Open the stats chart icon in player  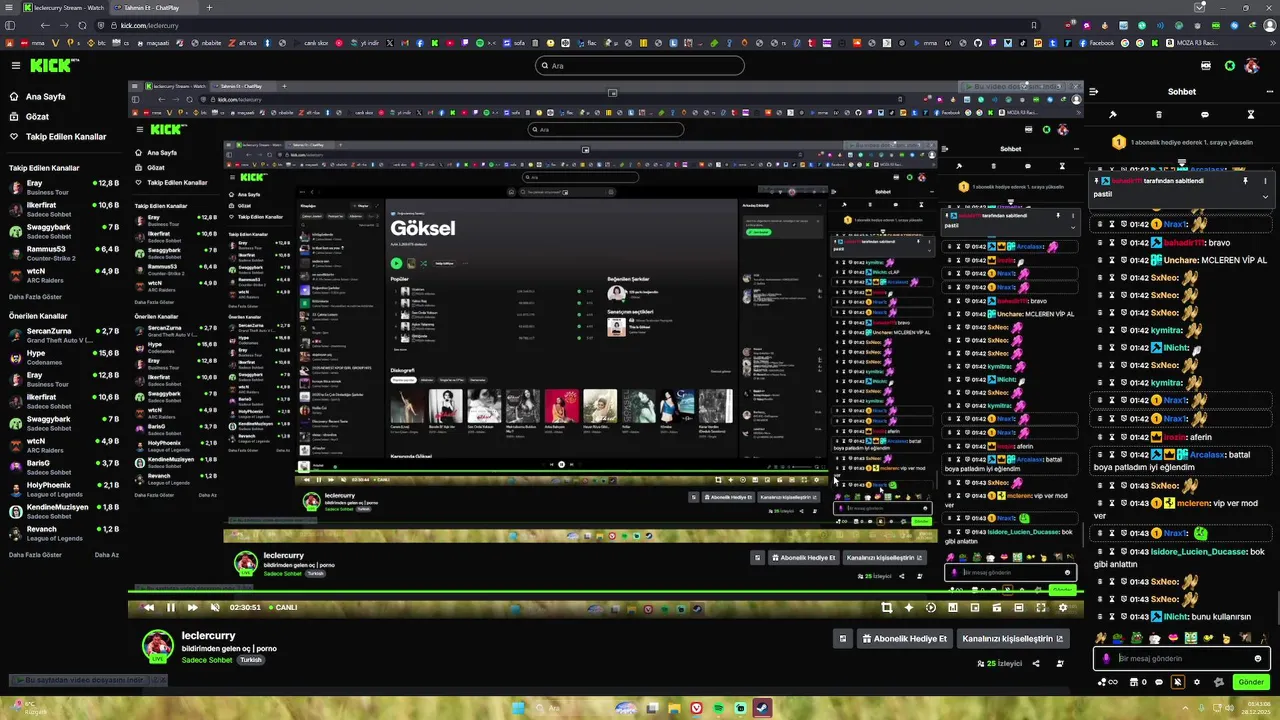tap(953, 607)
